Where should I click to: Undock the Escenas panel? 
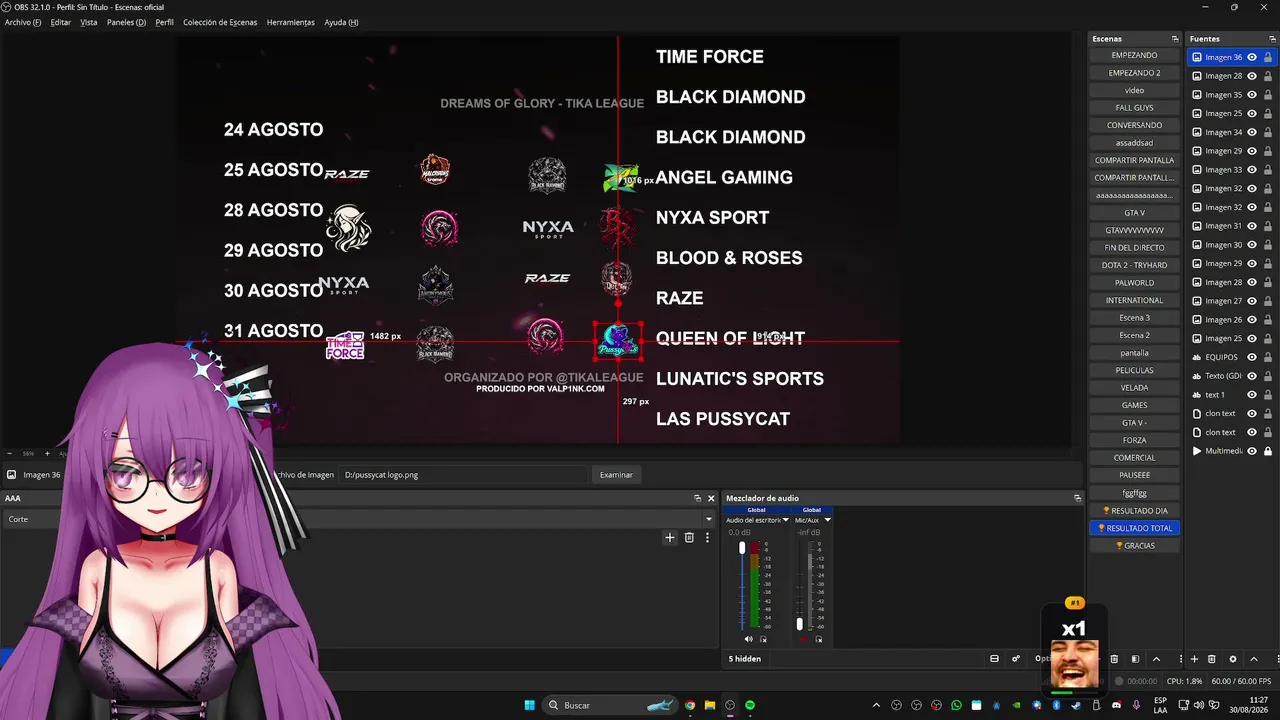(x=1175, y=39)
